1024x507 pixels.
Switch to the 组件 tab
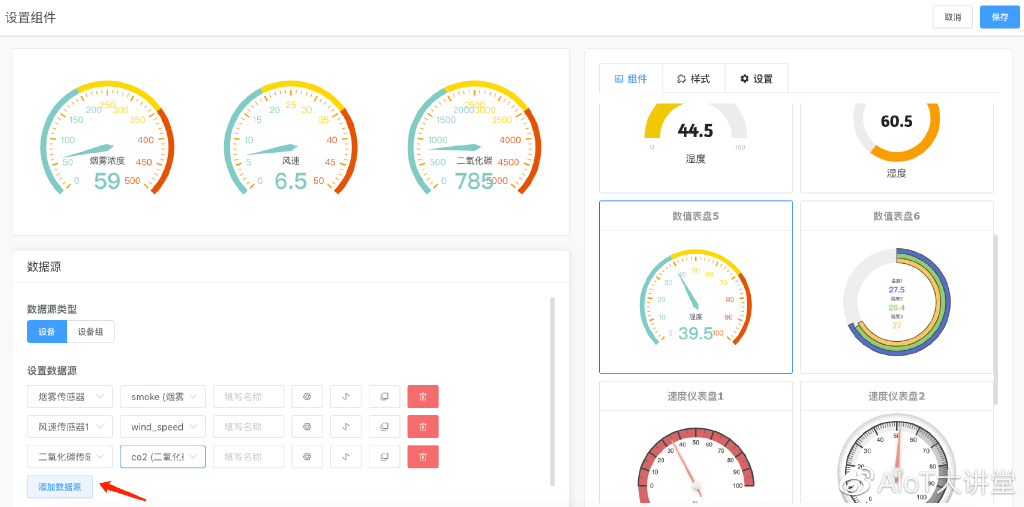(631, 78)
